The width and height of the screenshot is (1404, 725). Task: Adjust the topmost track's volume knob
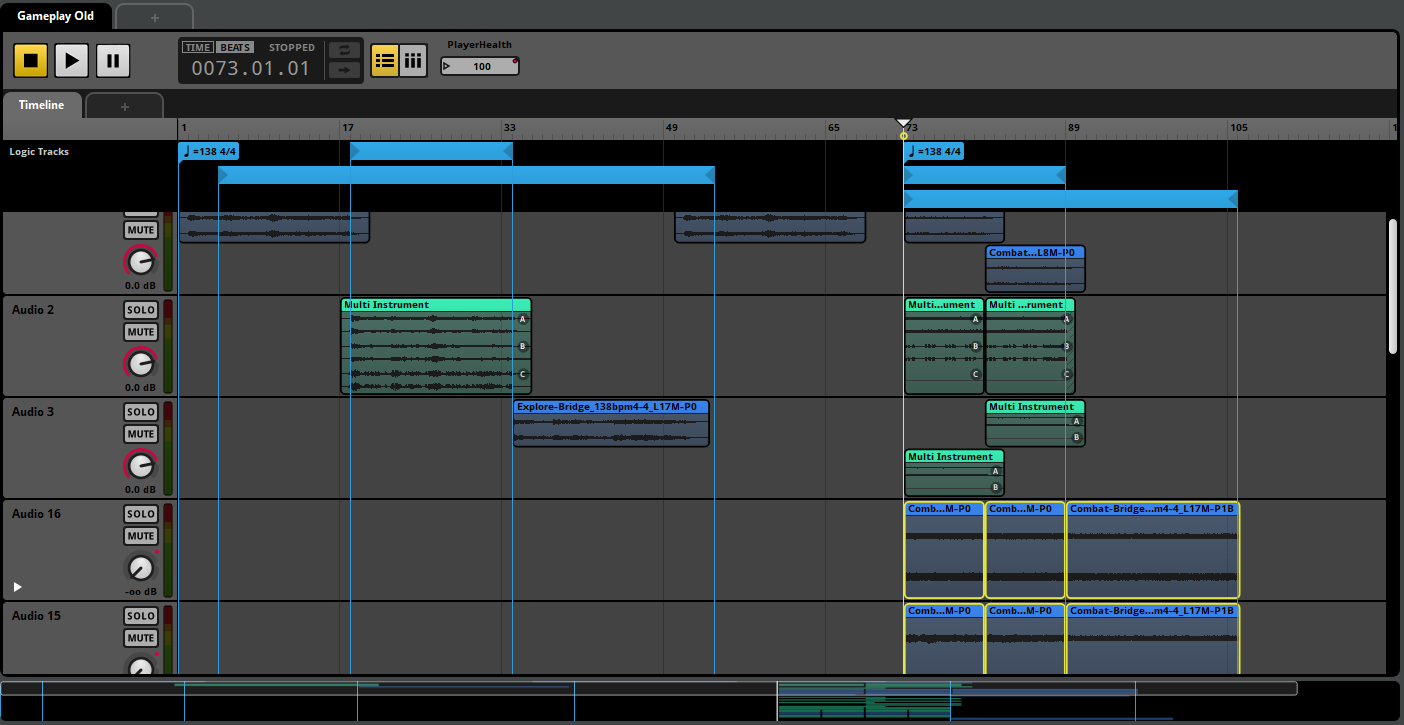[141, 262]
